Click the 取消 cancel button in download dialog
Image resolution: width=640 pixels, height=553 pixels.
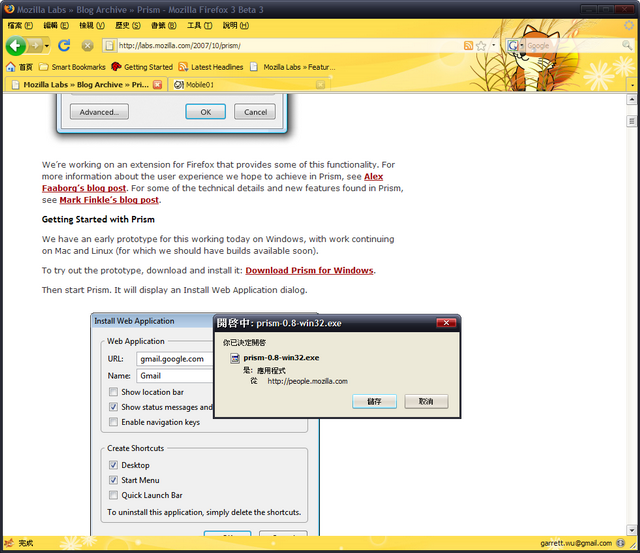[x=426, y=401]
